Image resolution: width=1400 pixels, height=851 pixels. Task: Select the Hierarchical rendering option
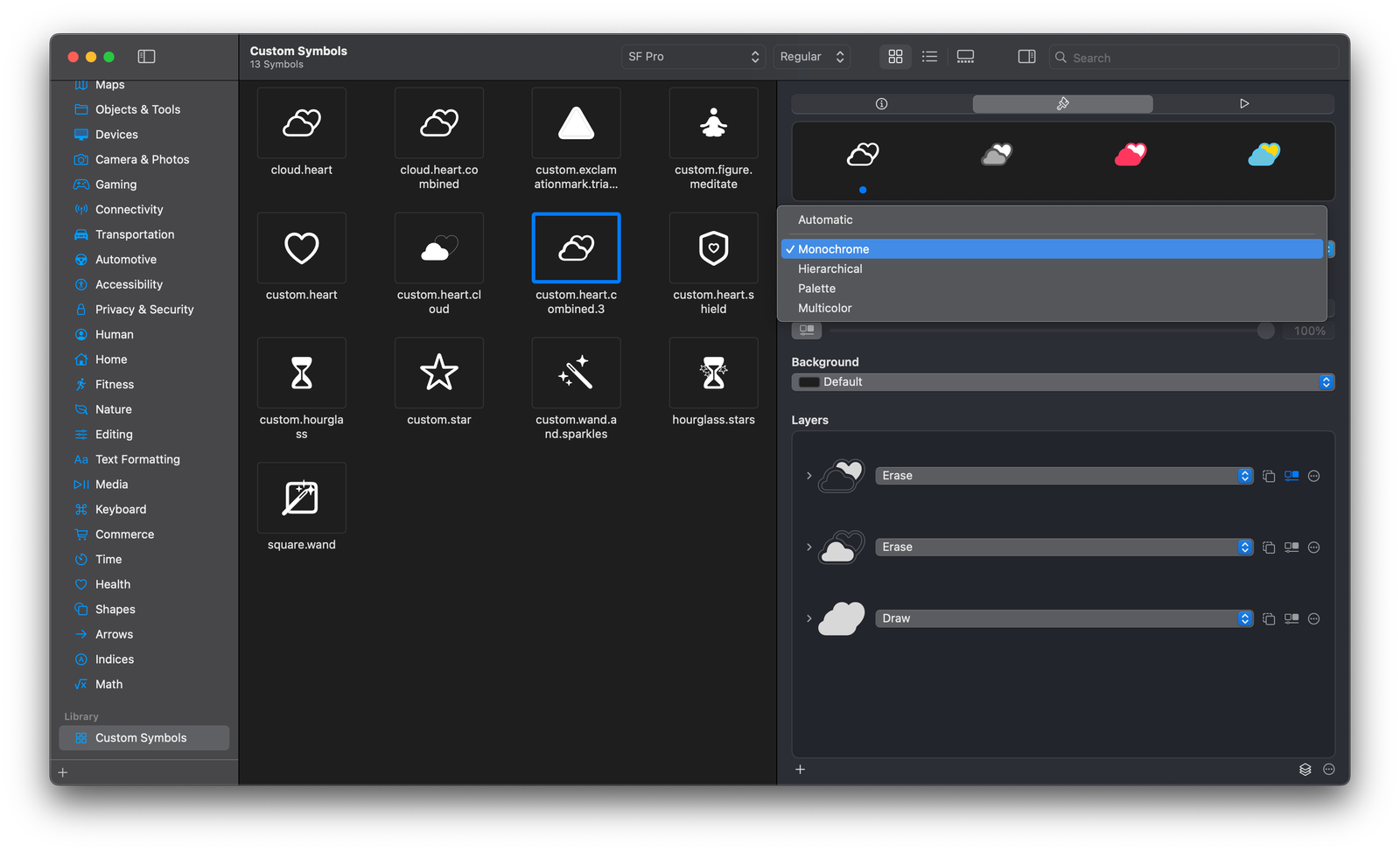coord(829,269)
